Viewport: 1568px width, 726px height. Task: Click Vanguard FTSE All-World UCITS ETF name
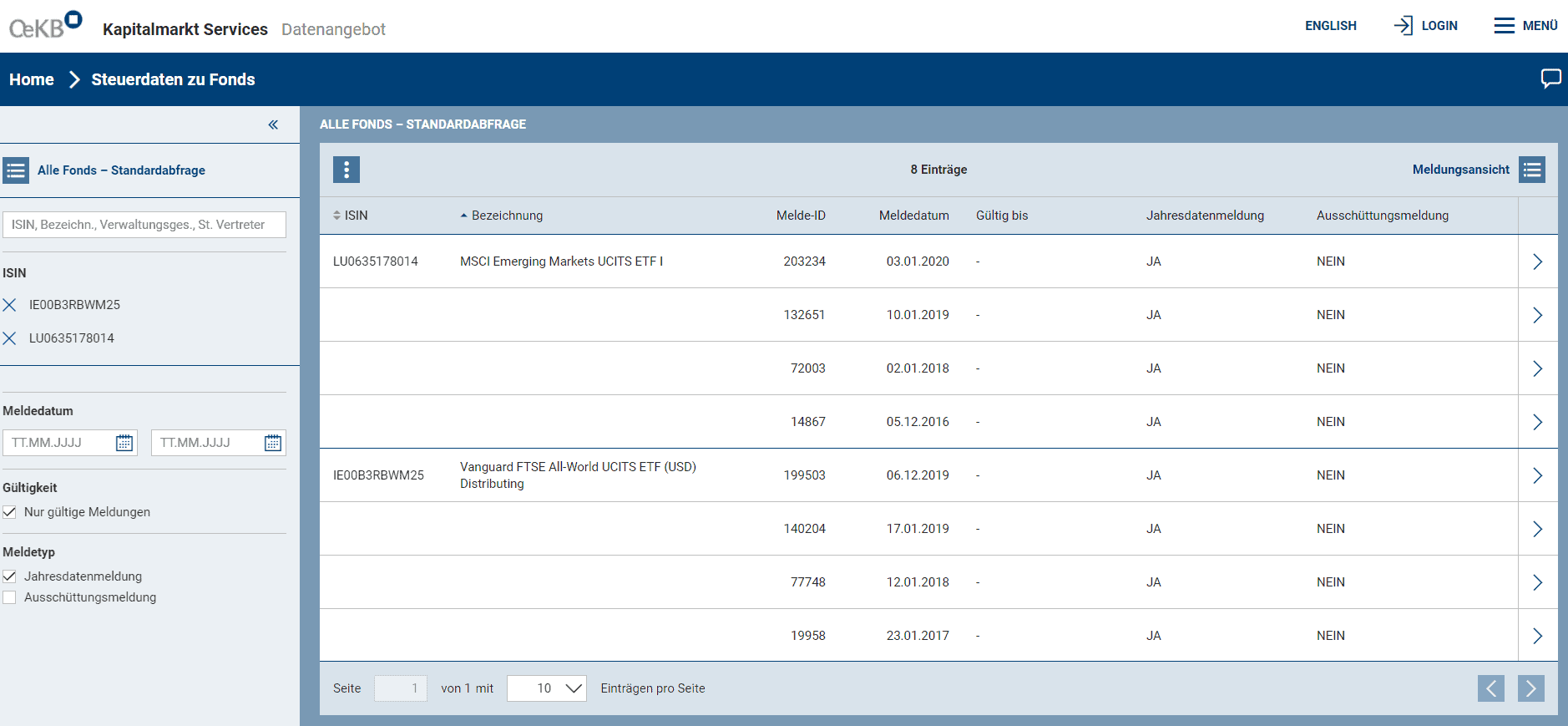(578, 475)
